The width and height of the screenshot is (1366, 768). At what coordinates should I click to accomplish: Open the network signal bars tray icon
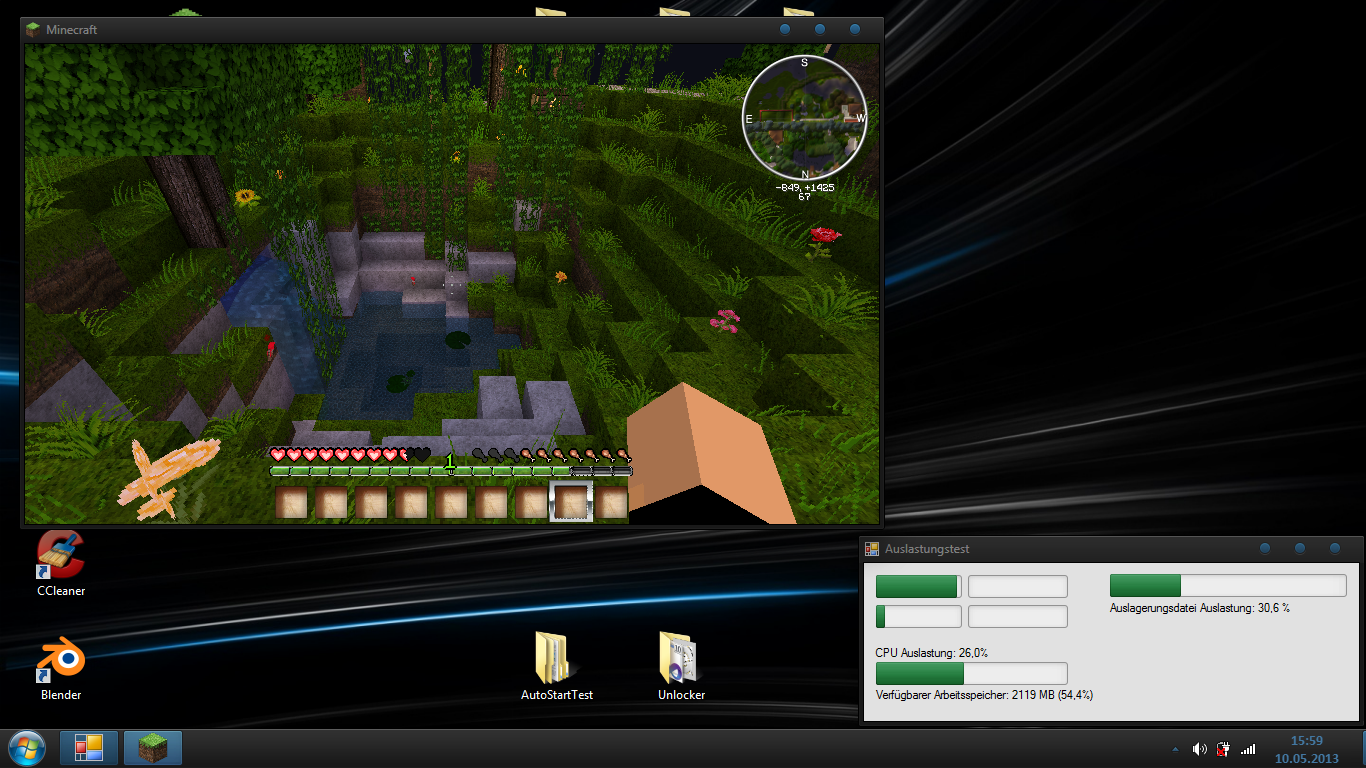[1247, 749]
